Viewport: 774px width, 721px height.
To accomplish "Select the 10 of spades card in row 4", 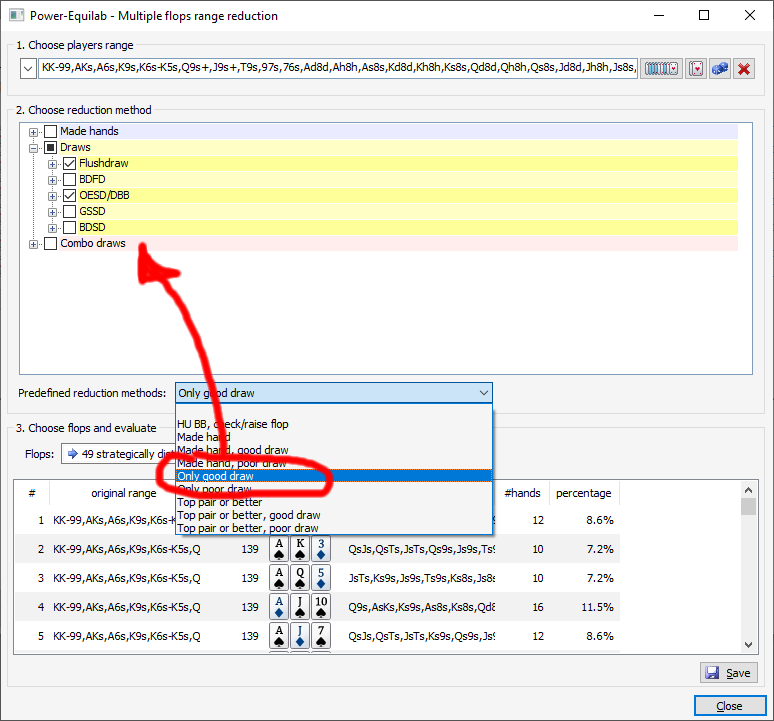I will 321,607.
